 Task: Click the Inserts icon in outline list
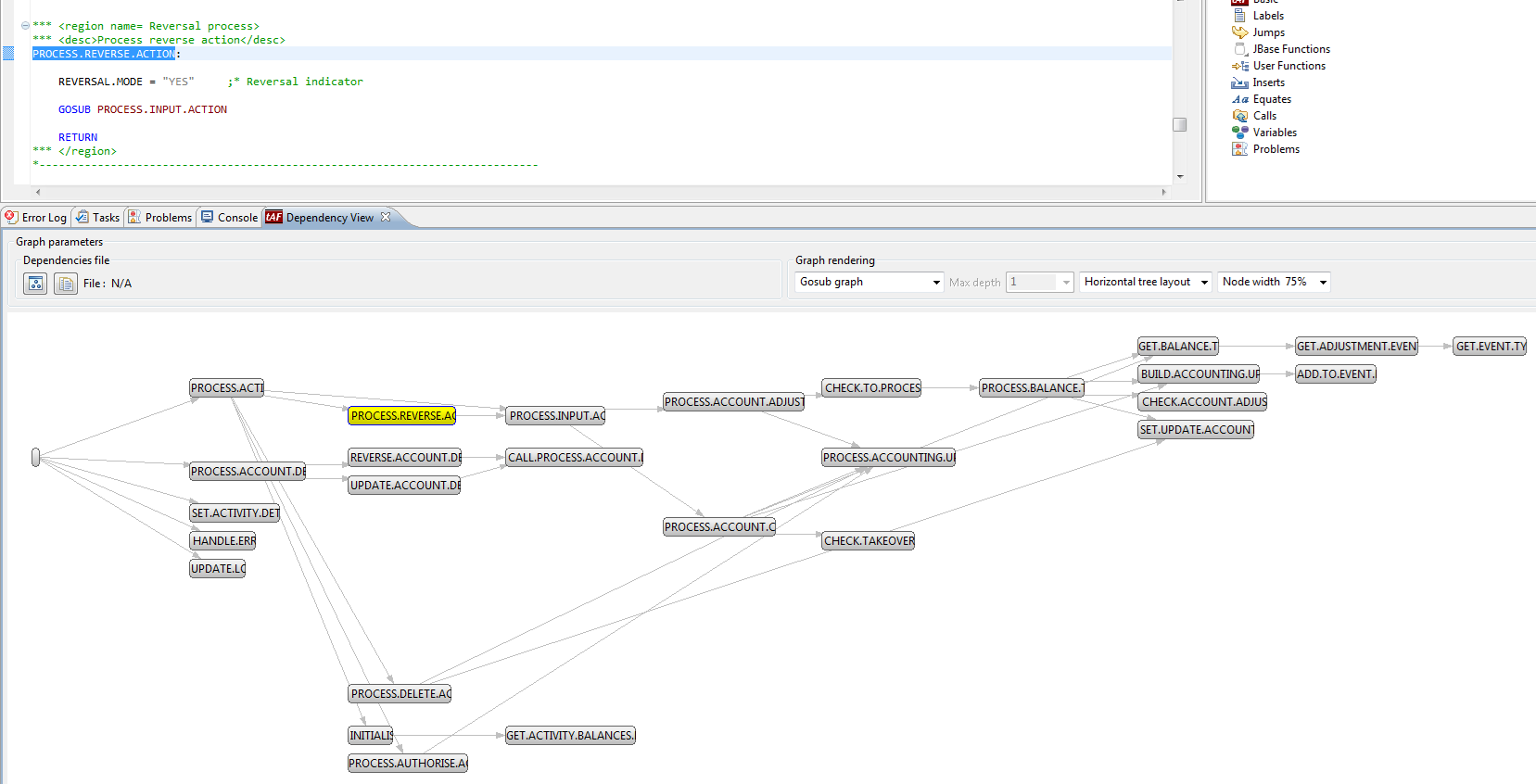tap(1239, 82)
